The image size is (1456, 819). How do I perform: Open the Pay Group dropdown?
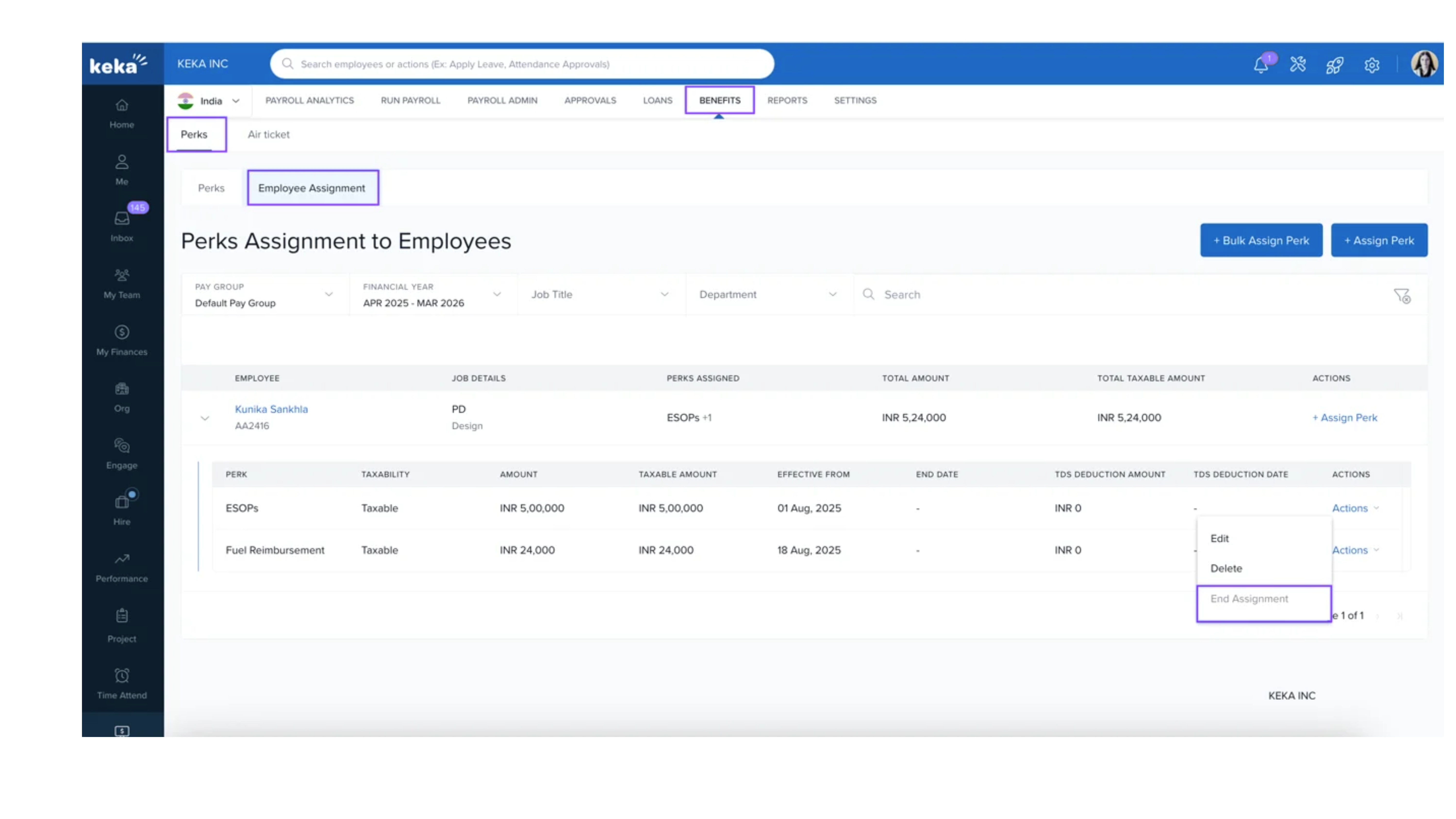pyautogui.click(x=265, y=295)
